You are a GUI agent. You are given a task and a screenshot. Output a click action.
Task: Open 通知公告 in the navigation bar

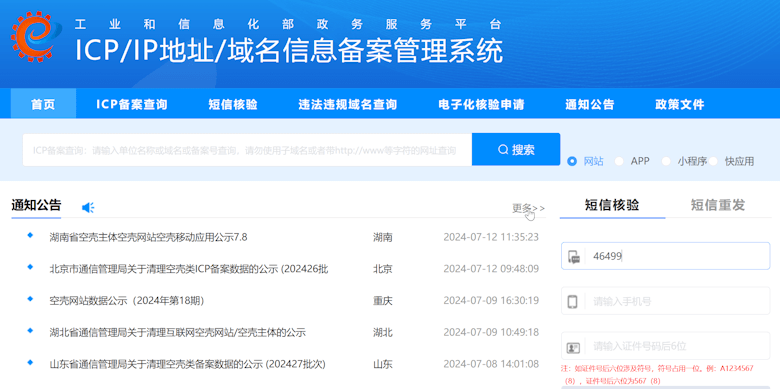coord(590,104)
